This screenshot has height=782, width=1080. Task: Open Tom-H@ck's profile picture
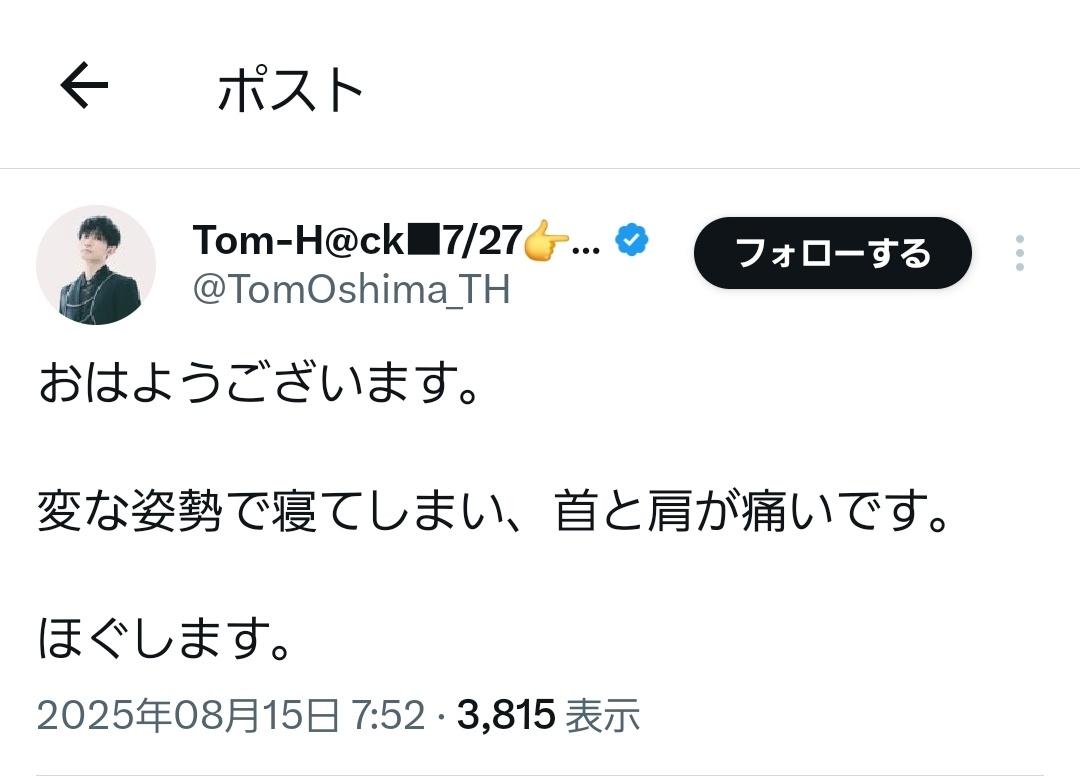[x=96, y=265]
